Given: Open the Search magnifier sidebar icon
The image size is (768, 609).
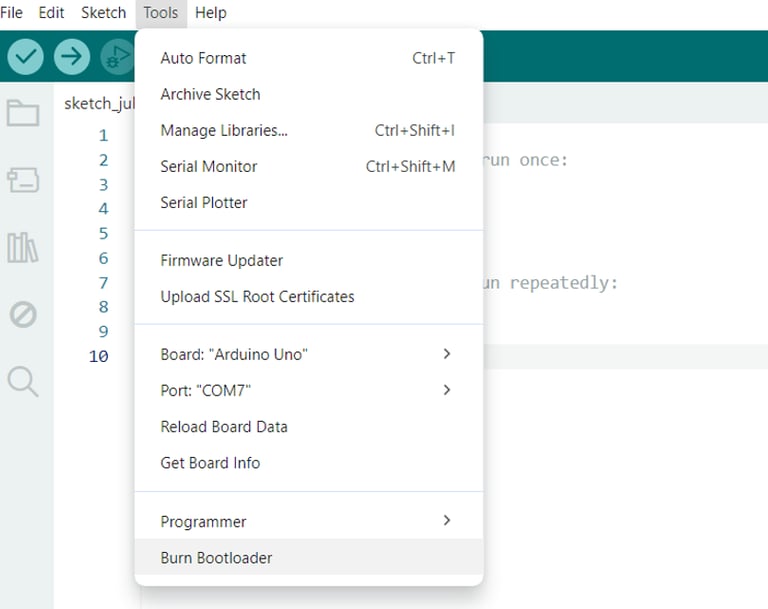Looking at the screenshot, I should (x=23, y=381).
